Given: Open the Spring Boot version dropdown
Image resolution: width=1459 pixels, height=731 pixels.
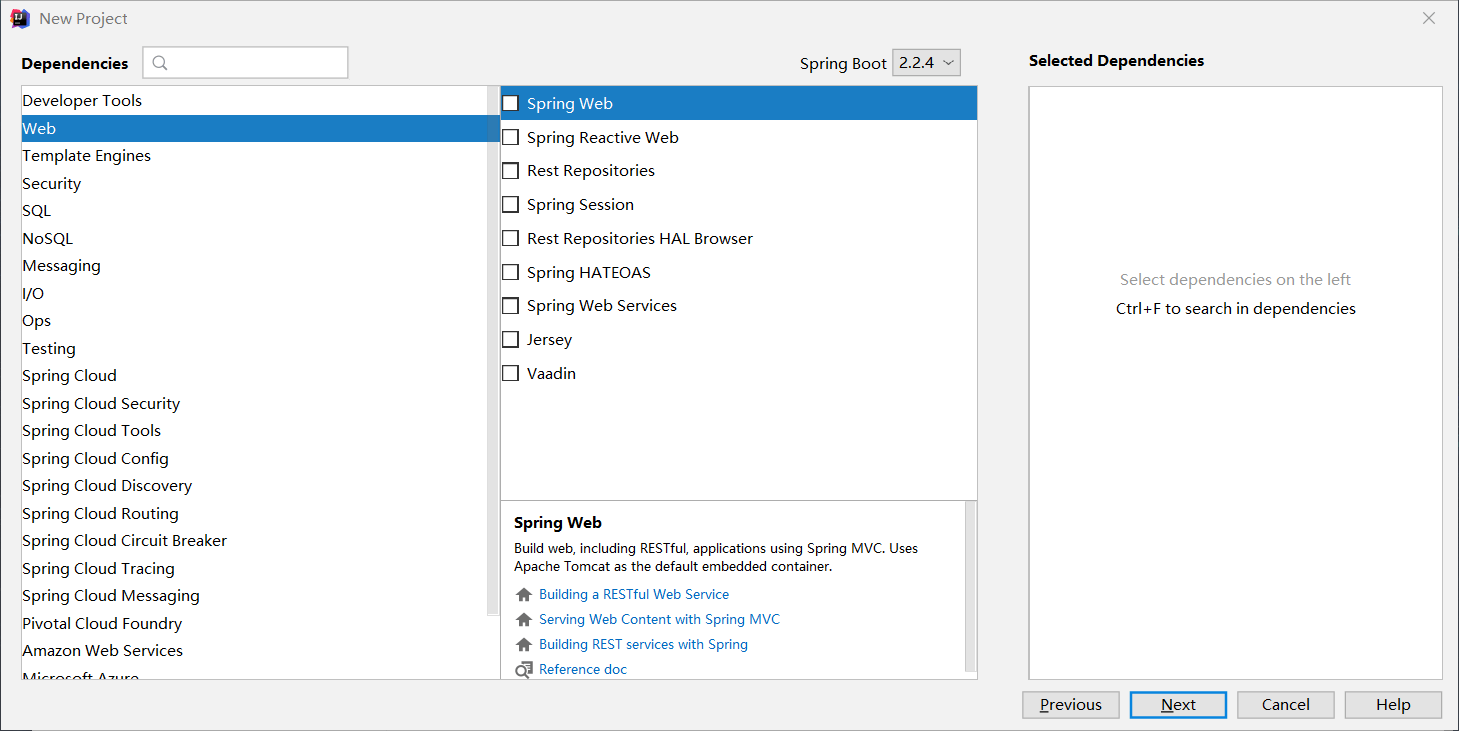Looking at the screenshot, I should [926, 63].
